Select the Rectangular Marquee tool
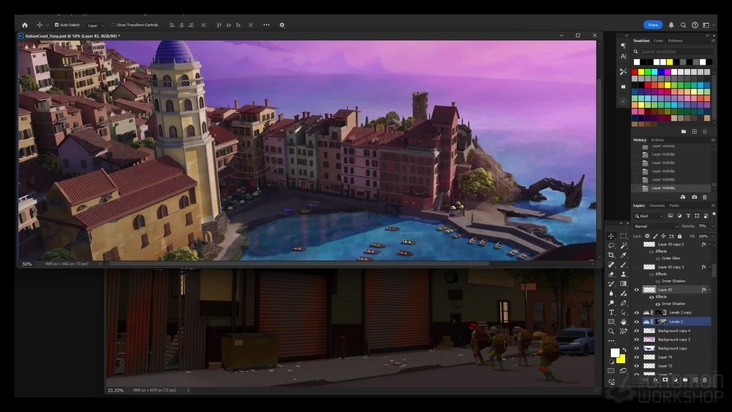The height and width of the screenshot is (412, 732). coord(623,236)
